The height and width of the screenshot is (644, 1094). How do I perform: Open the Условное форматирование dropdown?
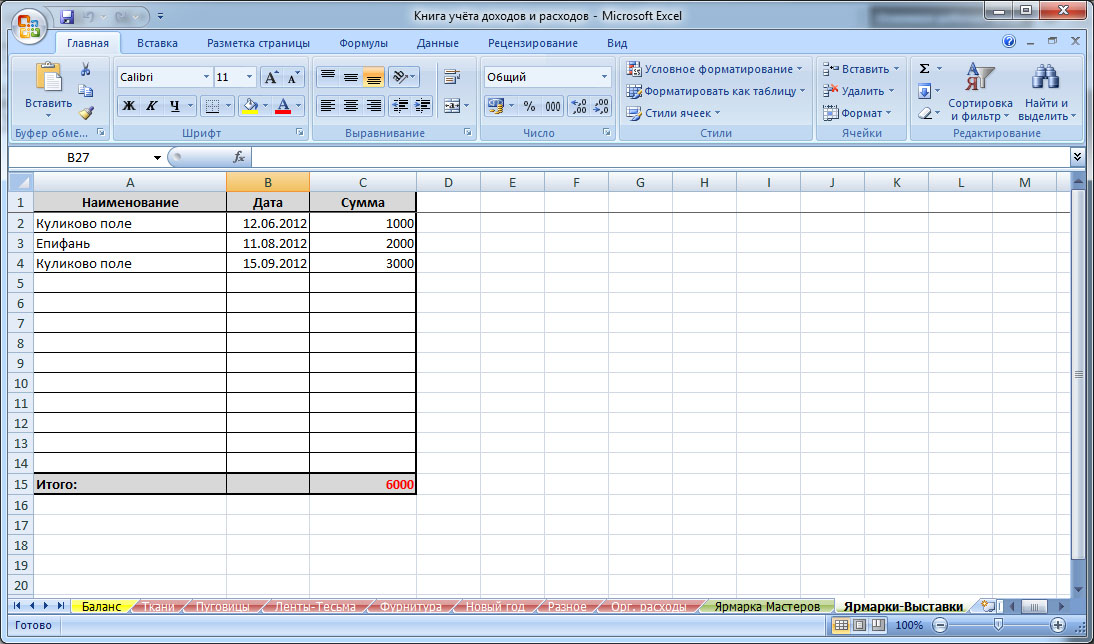pos(714,69)
